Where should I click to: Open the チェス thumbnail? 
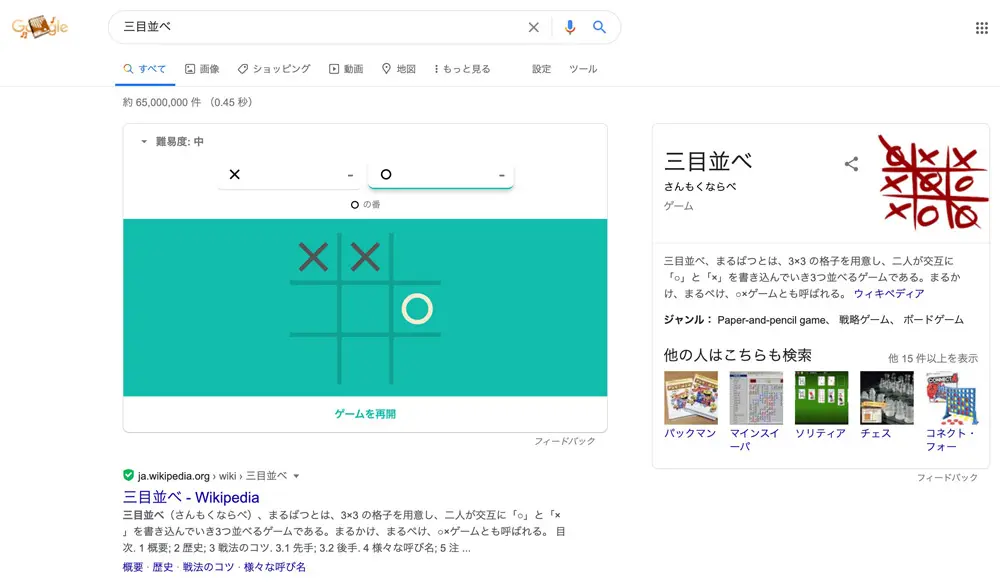(887, 398)
